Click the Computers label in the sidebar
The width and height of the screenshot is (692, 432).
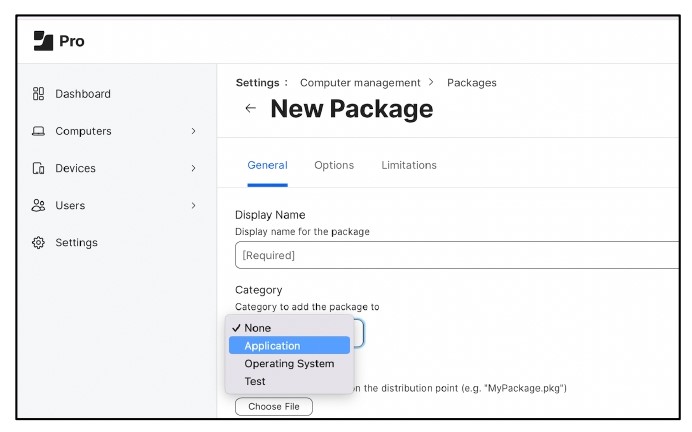tap(83, 131)
